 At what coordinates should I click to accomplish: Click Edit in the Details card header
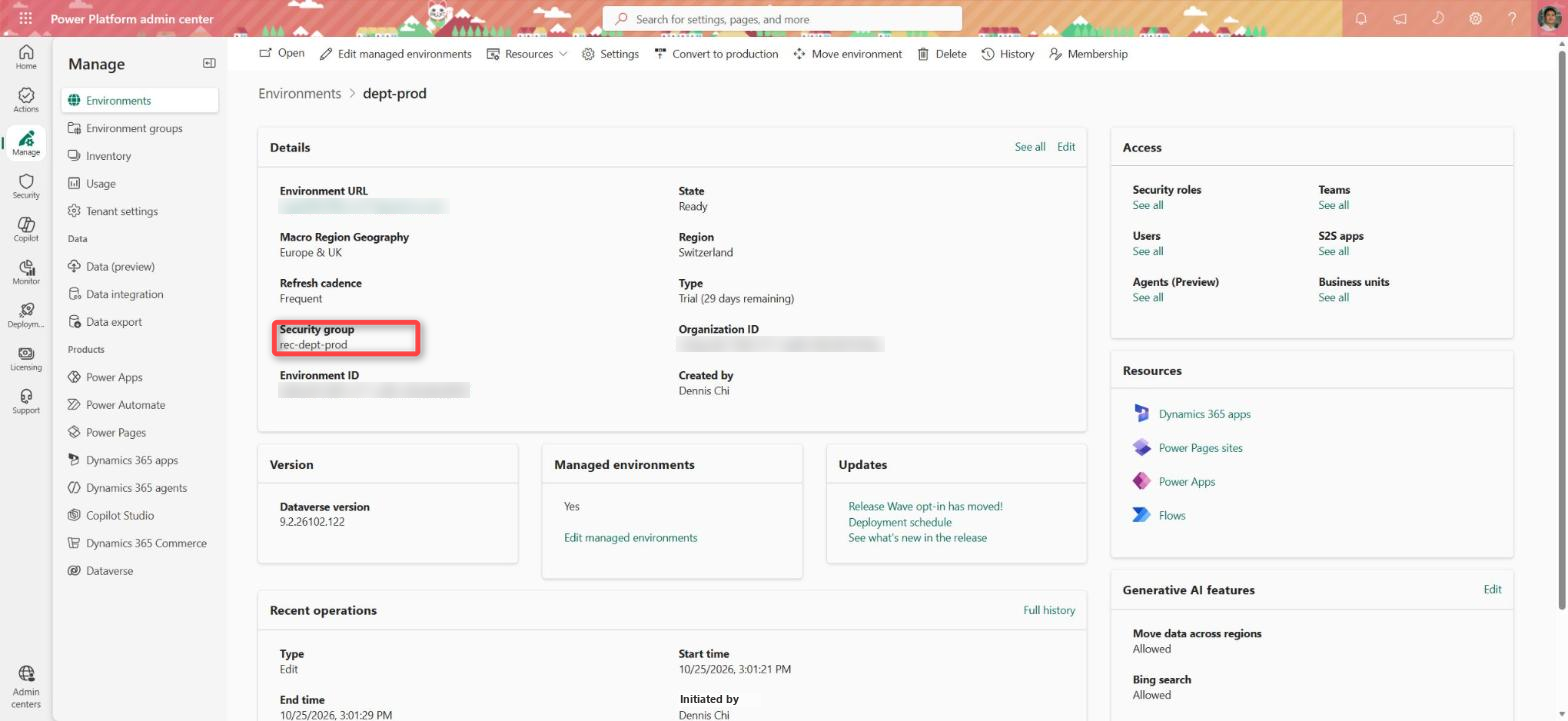1066,147
